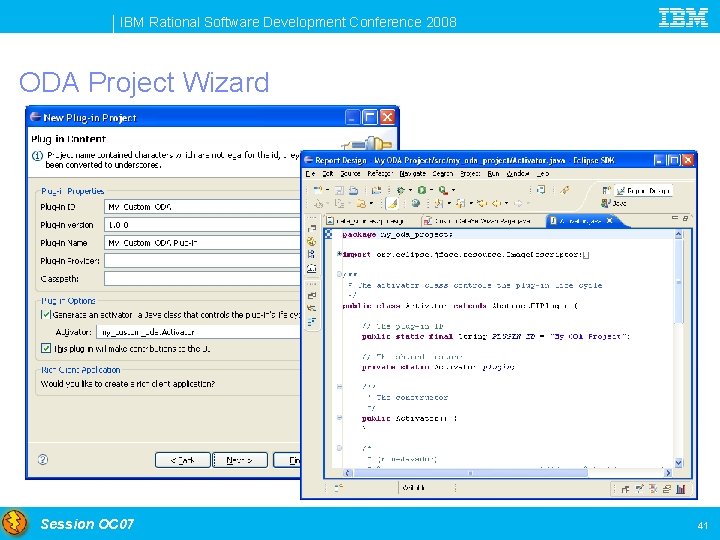Click the Open Perspective icon beside Report Design
Image resolution: width=720 pixels, height=540 pixels.
click(x=607, y=190)
